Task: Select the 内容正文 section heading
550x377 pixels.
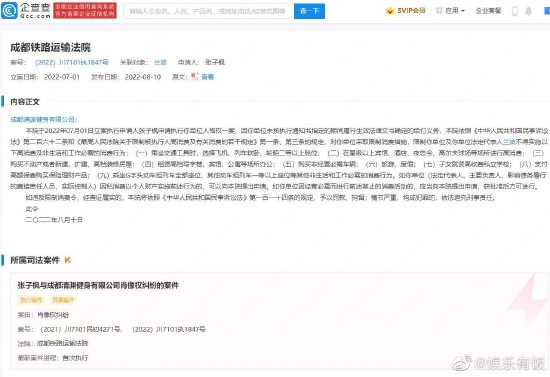Action: [25, 102]
